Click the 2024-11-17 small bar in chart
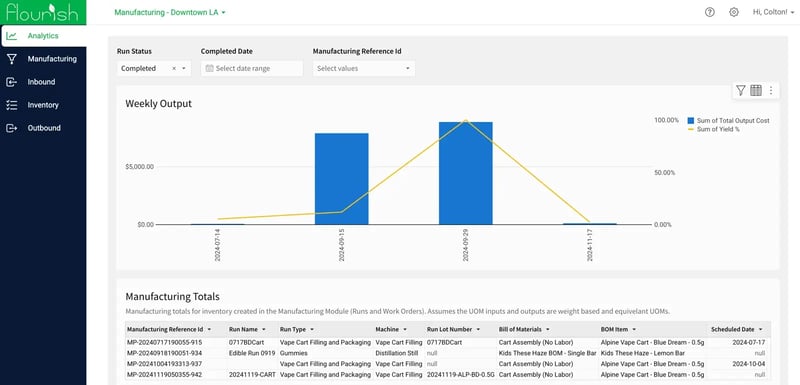The image size is (800, 385). coord(590,224)
